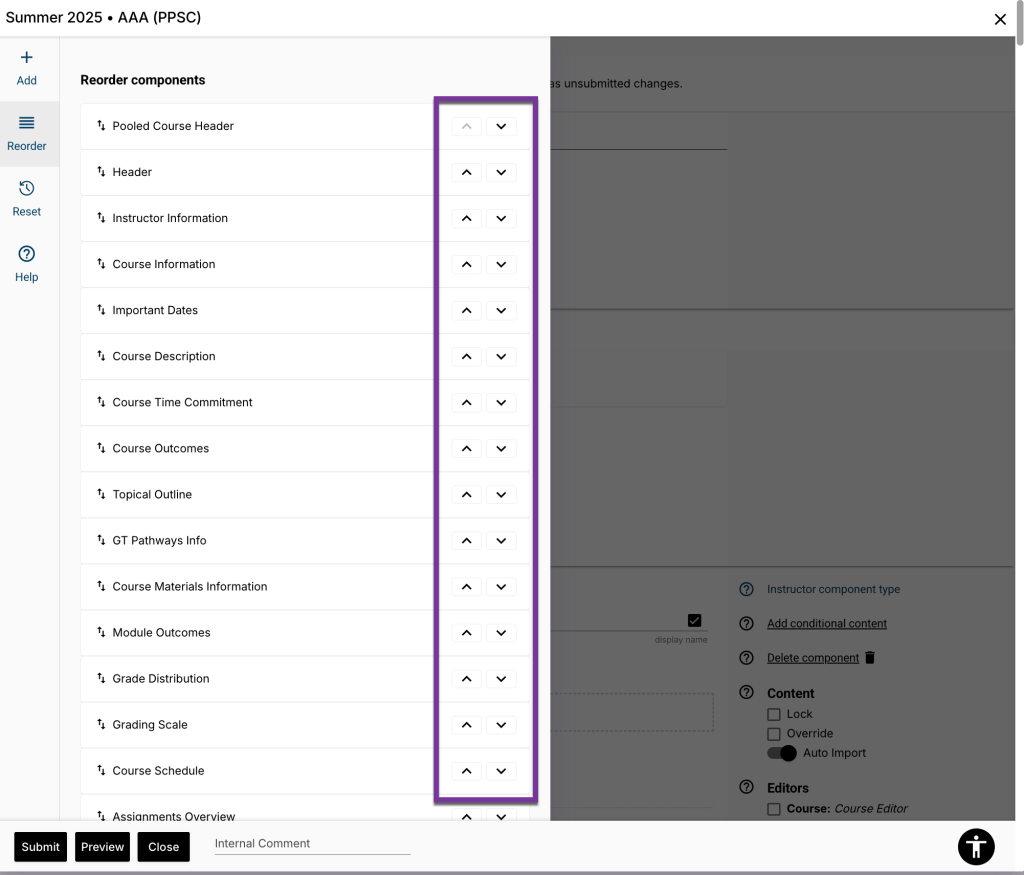
Task: Enable the Lock checkbox under Content
Action: tap(774, 713)
